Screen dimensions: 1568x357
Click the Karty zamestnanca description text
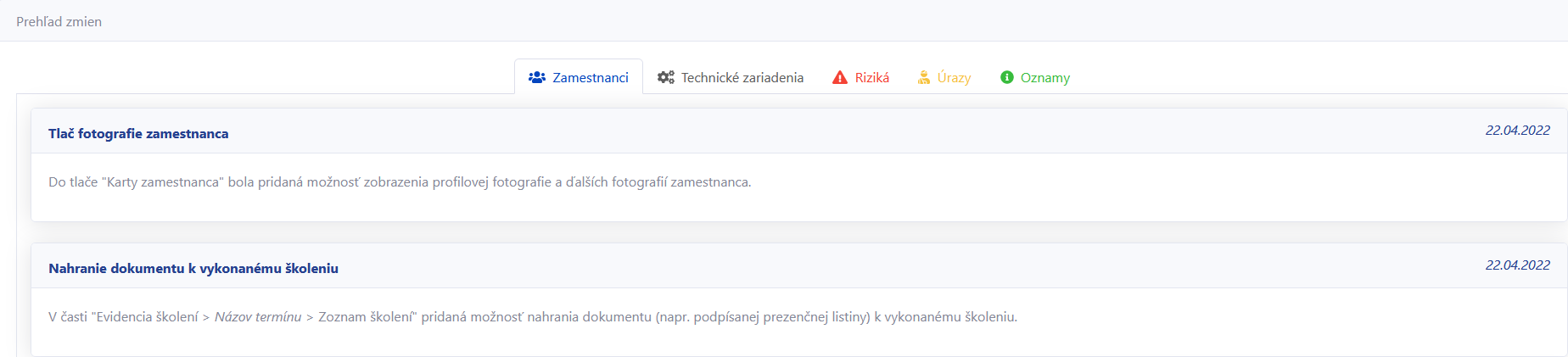[163, 182]
